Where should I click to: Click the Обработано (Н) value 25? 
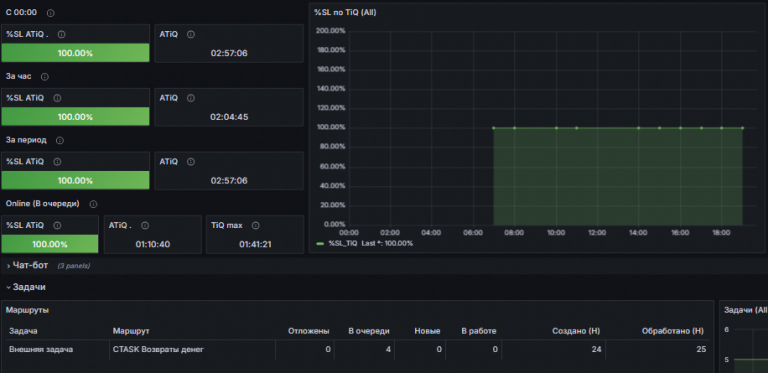[x=701, y=350]
